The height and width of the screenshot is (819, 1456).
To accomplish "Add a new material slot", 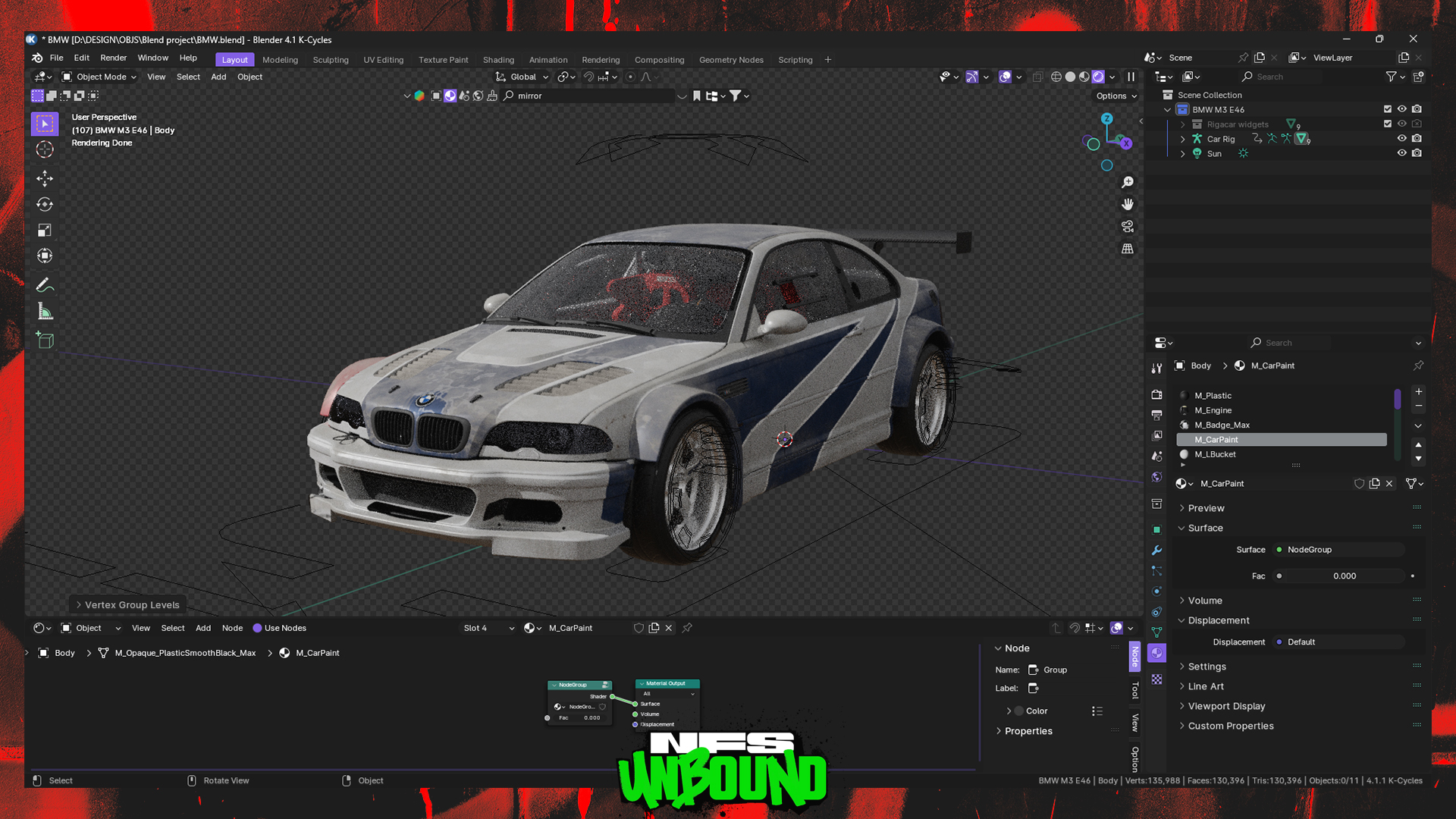I will tap(1418, 392).
